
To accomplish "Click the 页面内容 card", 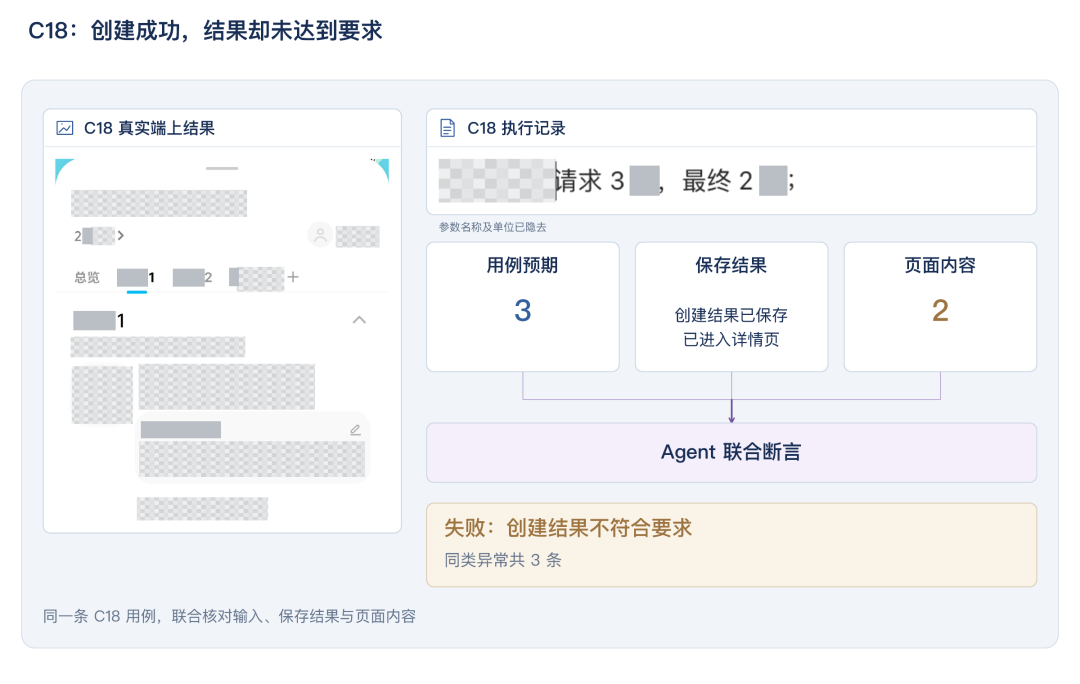I will [940, 307].
